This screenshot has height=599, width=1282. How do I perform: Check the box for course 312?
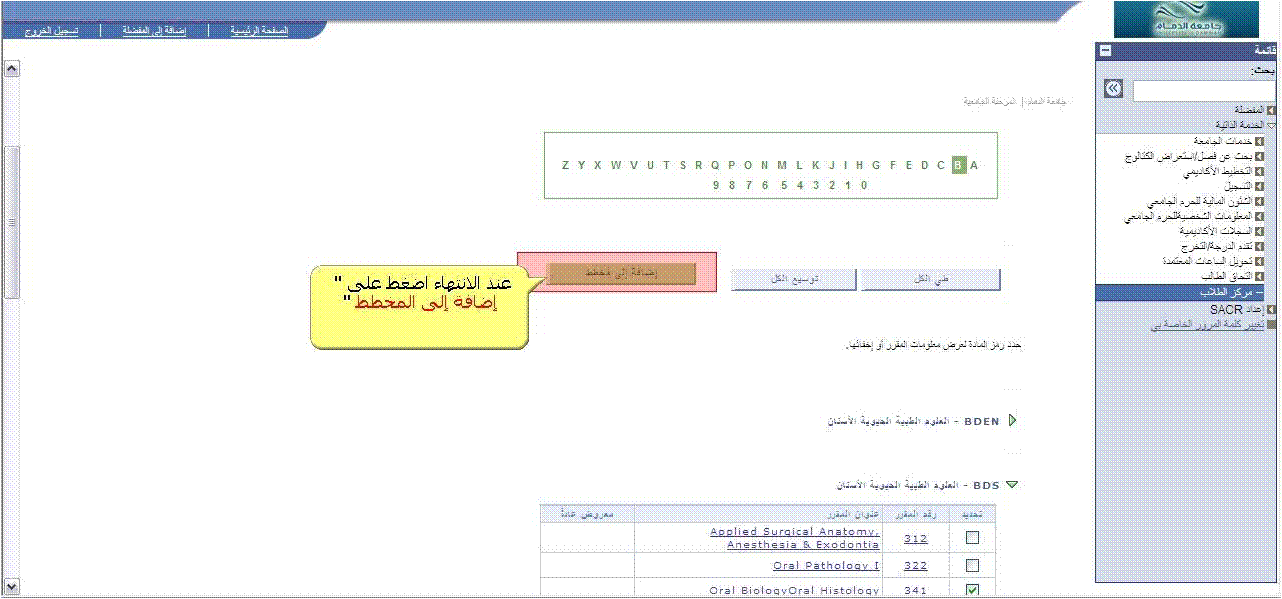(x=972, y=538)
